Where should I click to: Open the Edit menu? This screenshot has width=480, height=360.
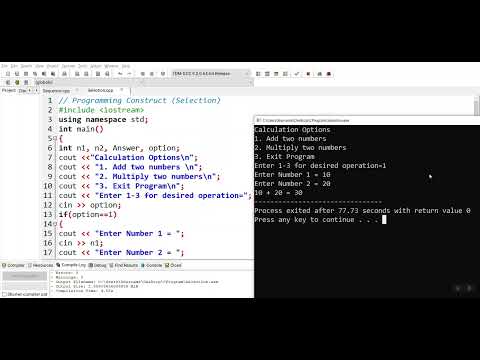(14, 66)
